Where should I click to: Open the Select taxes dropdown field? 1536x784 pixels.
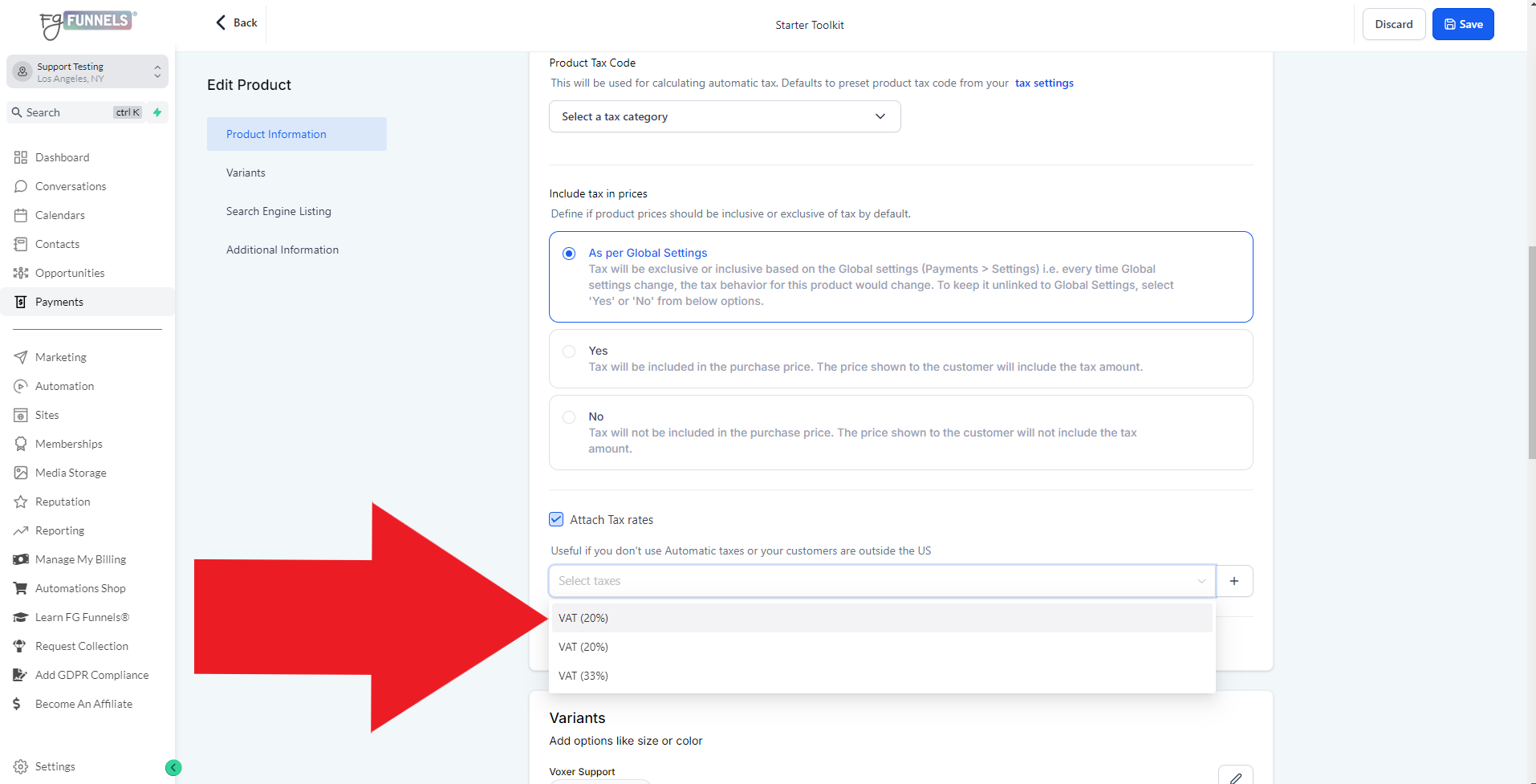(x=882, y=581)
